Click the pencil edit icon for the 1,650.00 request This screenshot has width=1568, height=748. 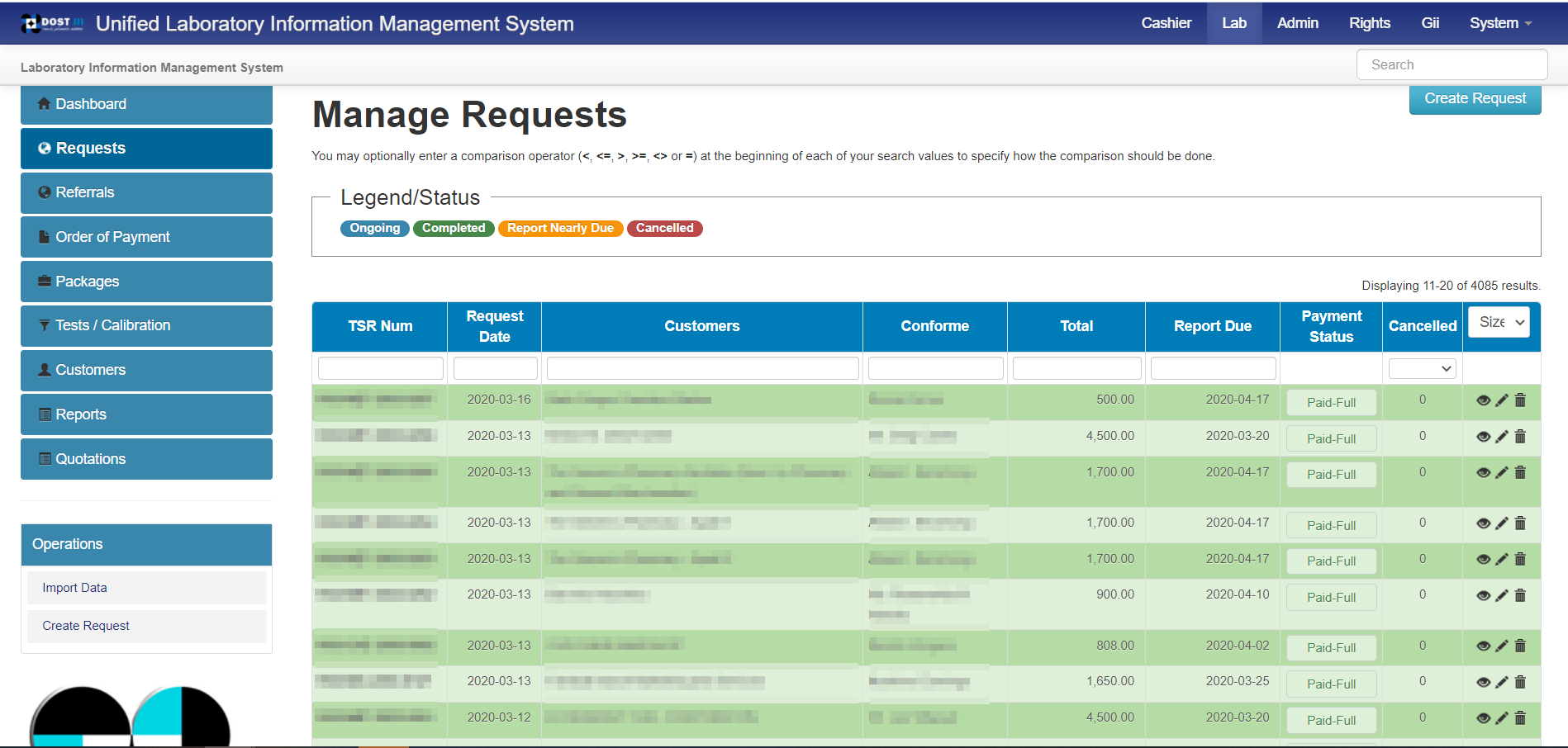[x=1502, y=682]
